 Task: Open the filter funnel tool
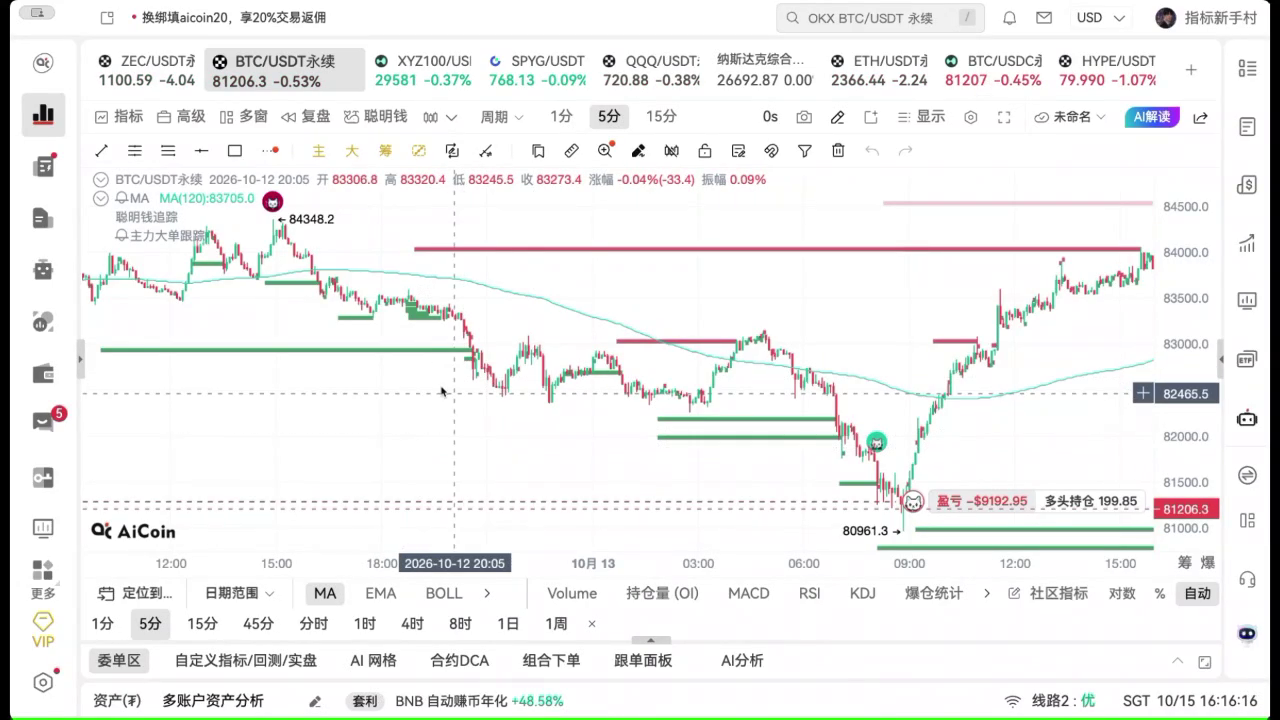click(805, 151)
